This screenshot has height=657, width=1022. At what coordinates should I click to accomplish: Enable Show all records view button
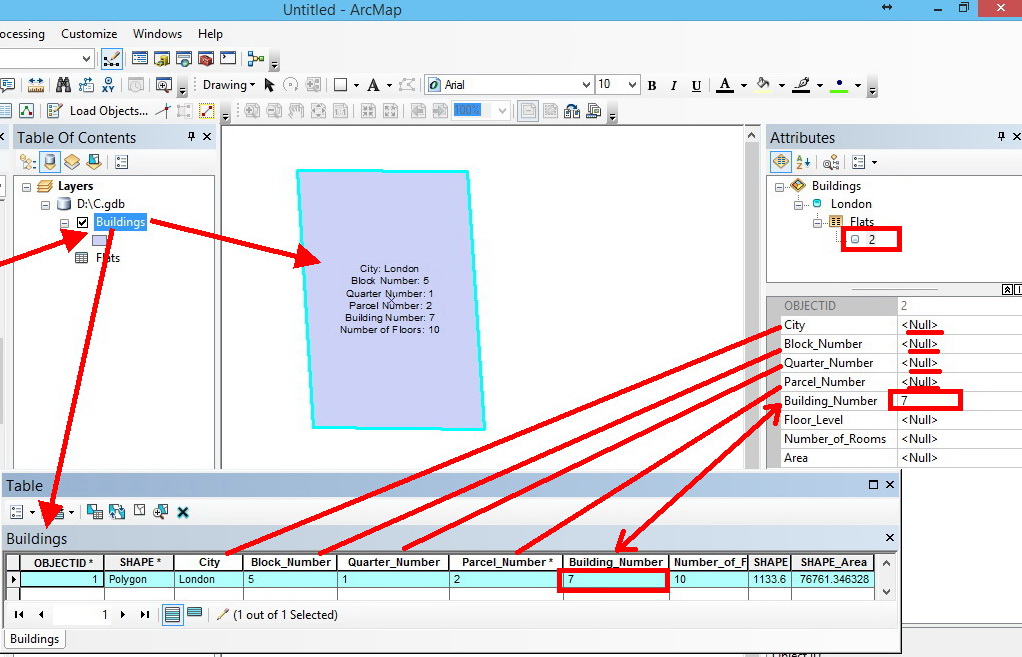pos(172,614)
